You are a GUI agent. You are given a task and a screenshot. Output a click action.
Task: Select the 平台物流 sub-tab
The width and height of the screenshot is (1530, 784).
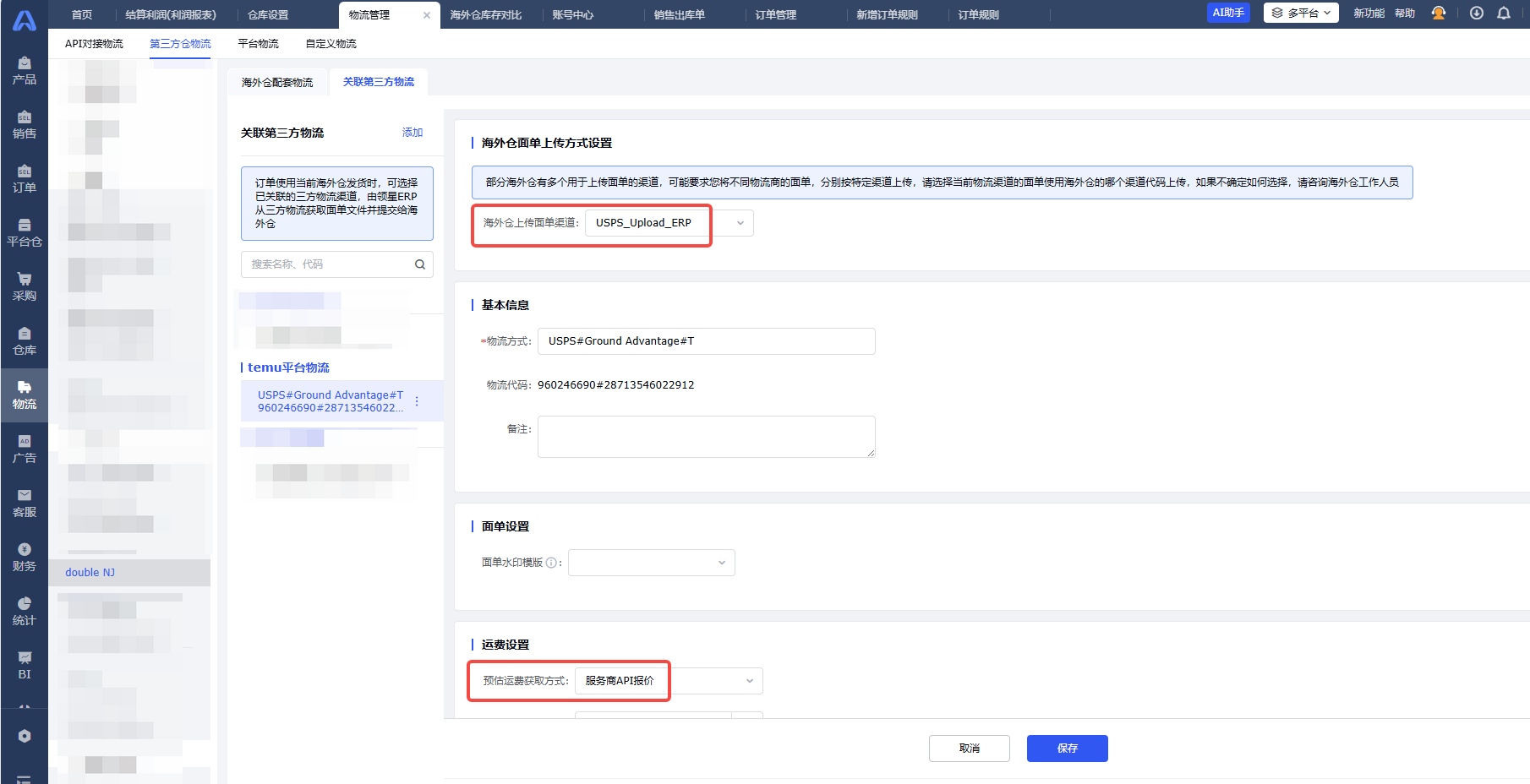pyautogui.click(x=258, y=44)
